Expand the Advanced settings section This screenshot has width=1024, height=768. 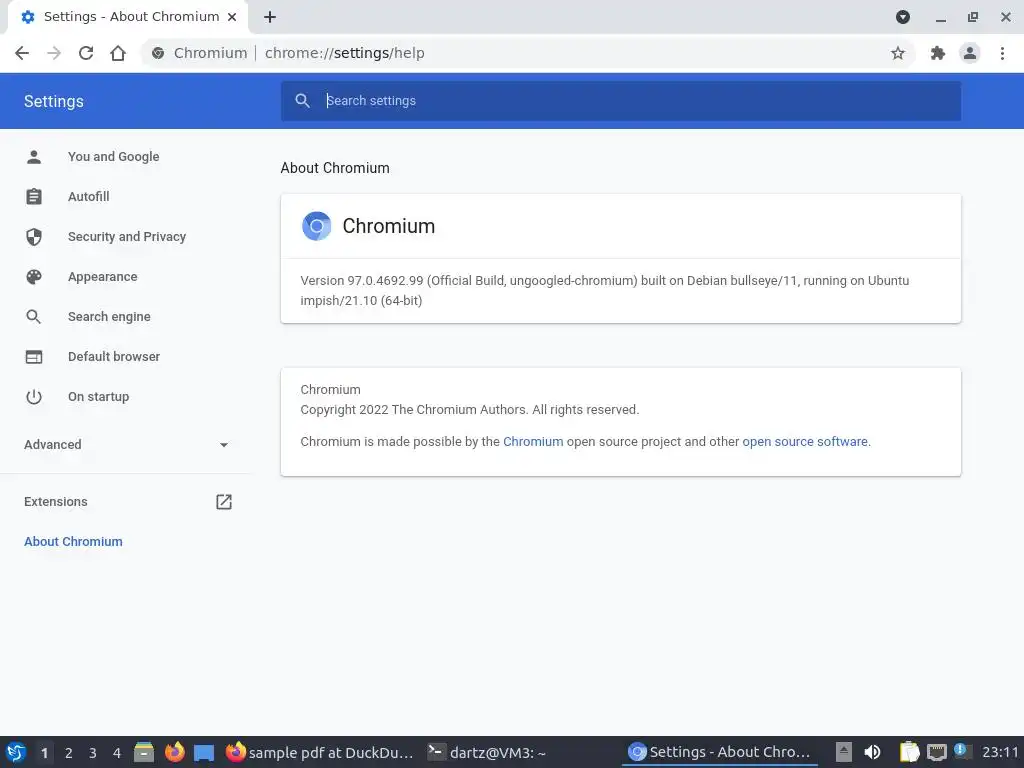point(125,445)
